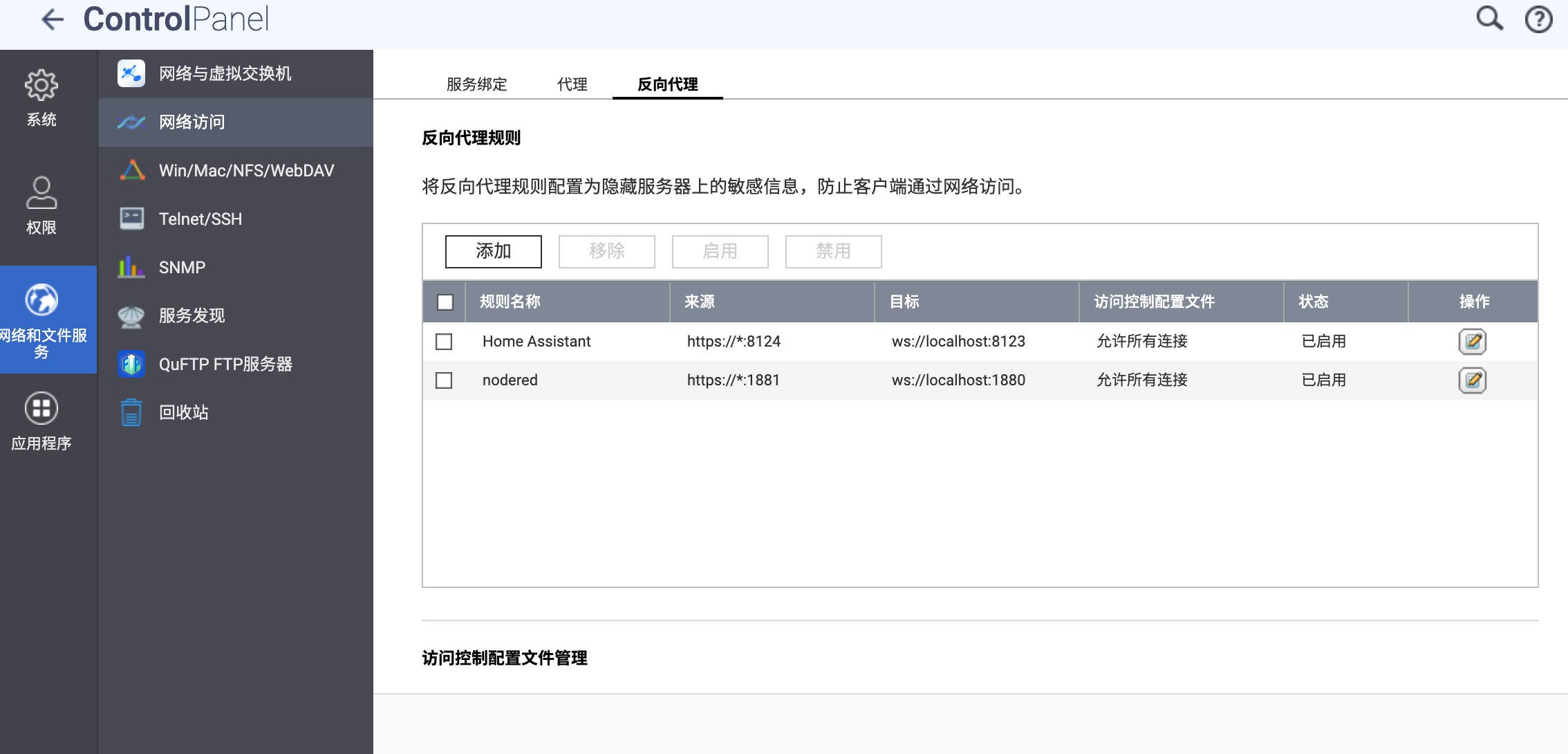Open Telnet/SSH settings
1568x754 pixels.
coord(200,219)
